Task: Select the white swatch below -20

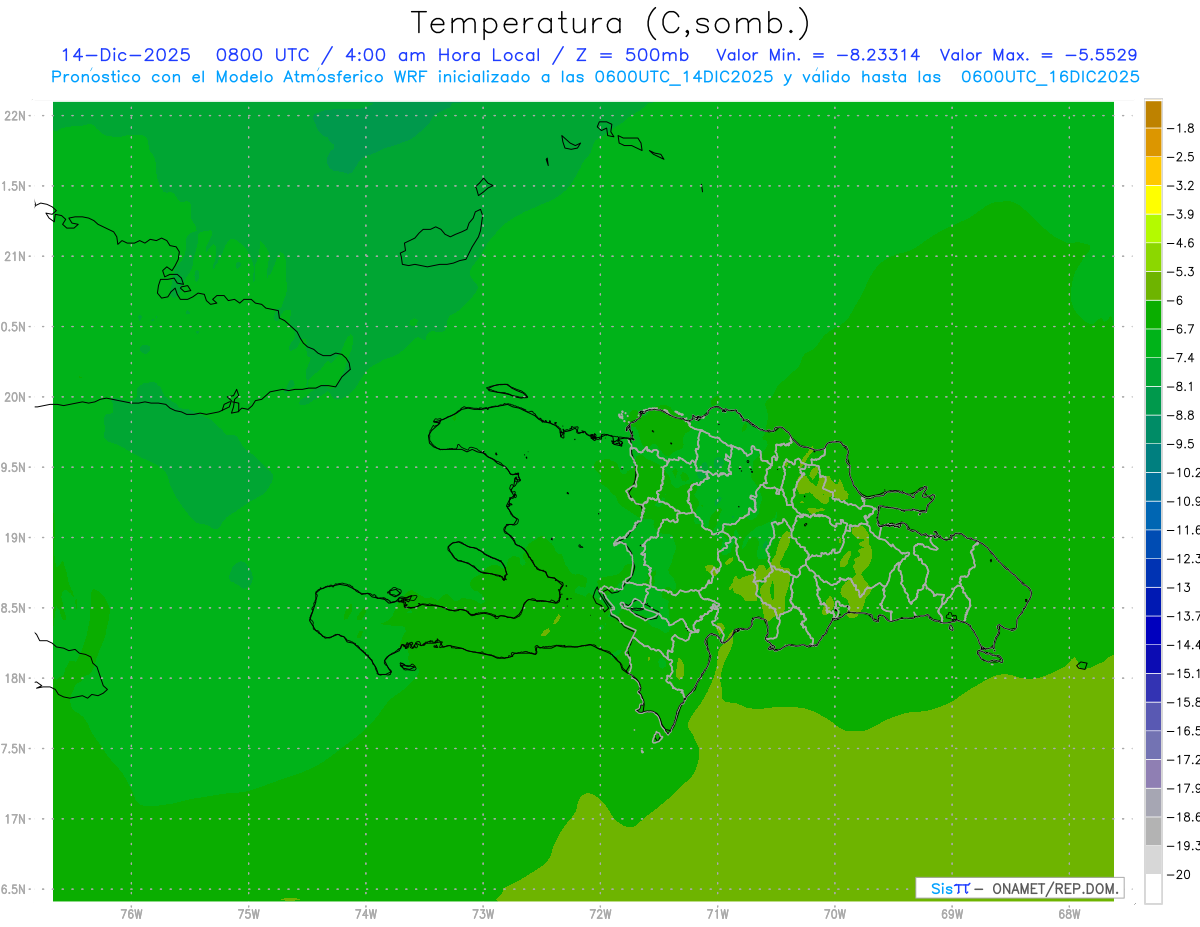Action: (x=1153, y=889)
